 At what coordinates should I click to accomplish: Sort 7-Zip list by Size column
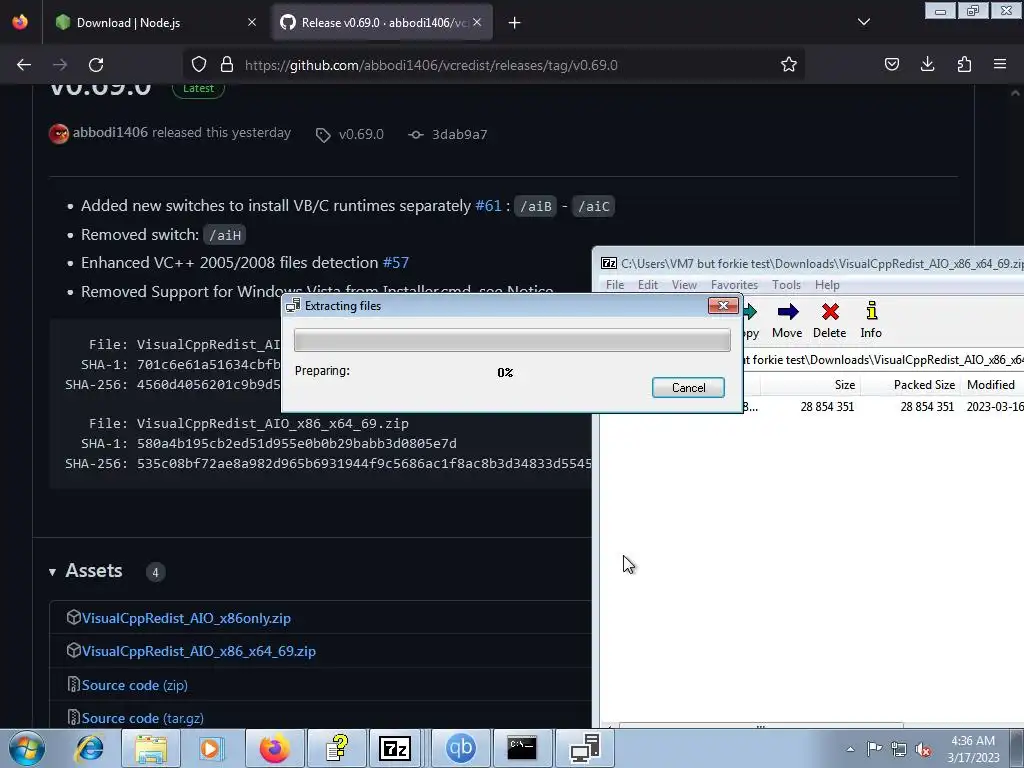810,385
